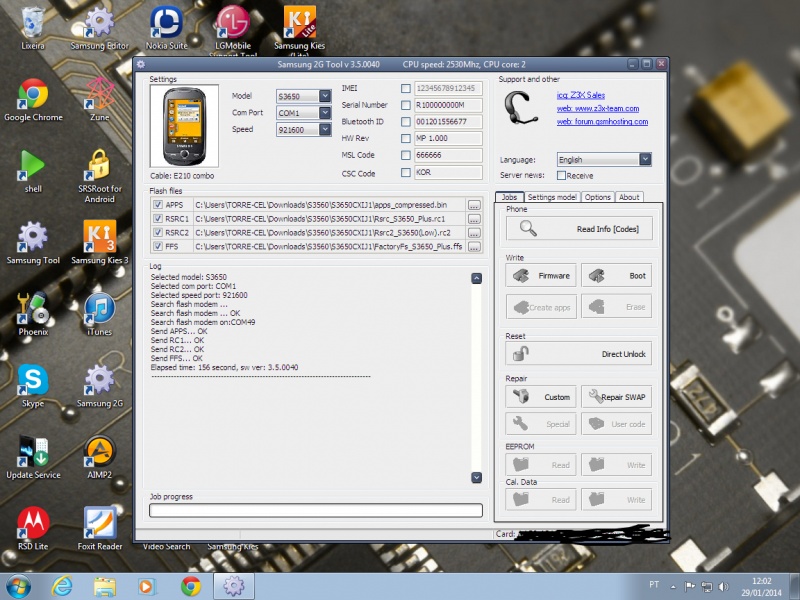Click the MSL Code field showing 666666
This screenshot has width=800, height=600.
tap(448, 155)
